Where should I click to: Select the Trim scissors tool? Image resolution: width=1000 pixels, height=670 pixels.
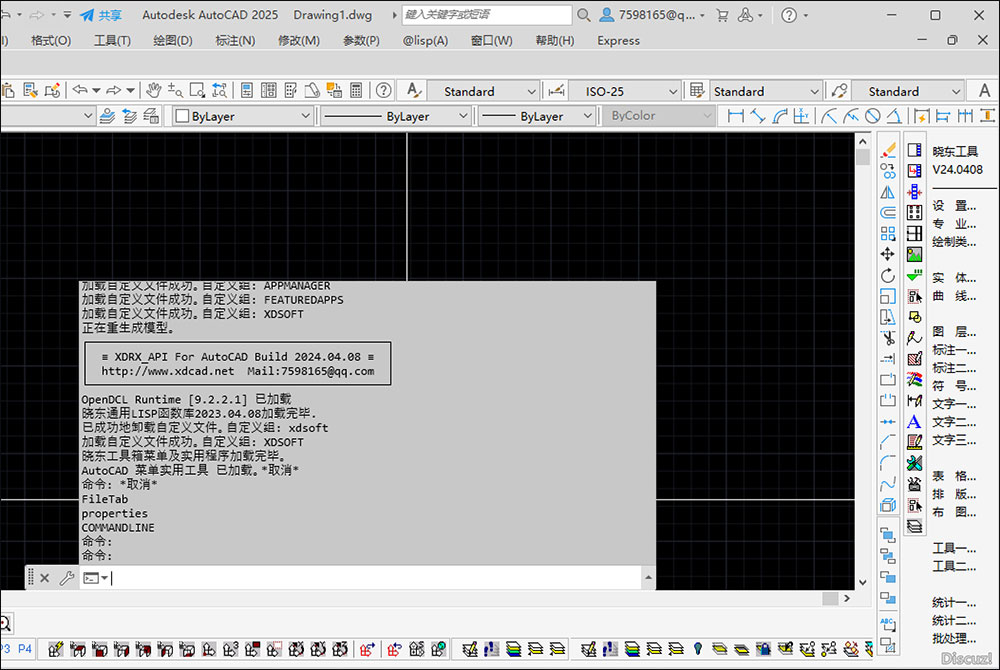point(888,338)
